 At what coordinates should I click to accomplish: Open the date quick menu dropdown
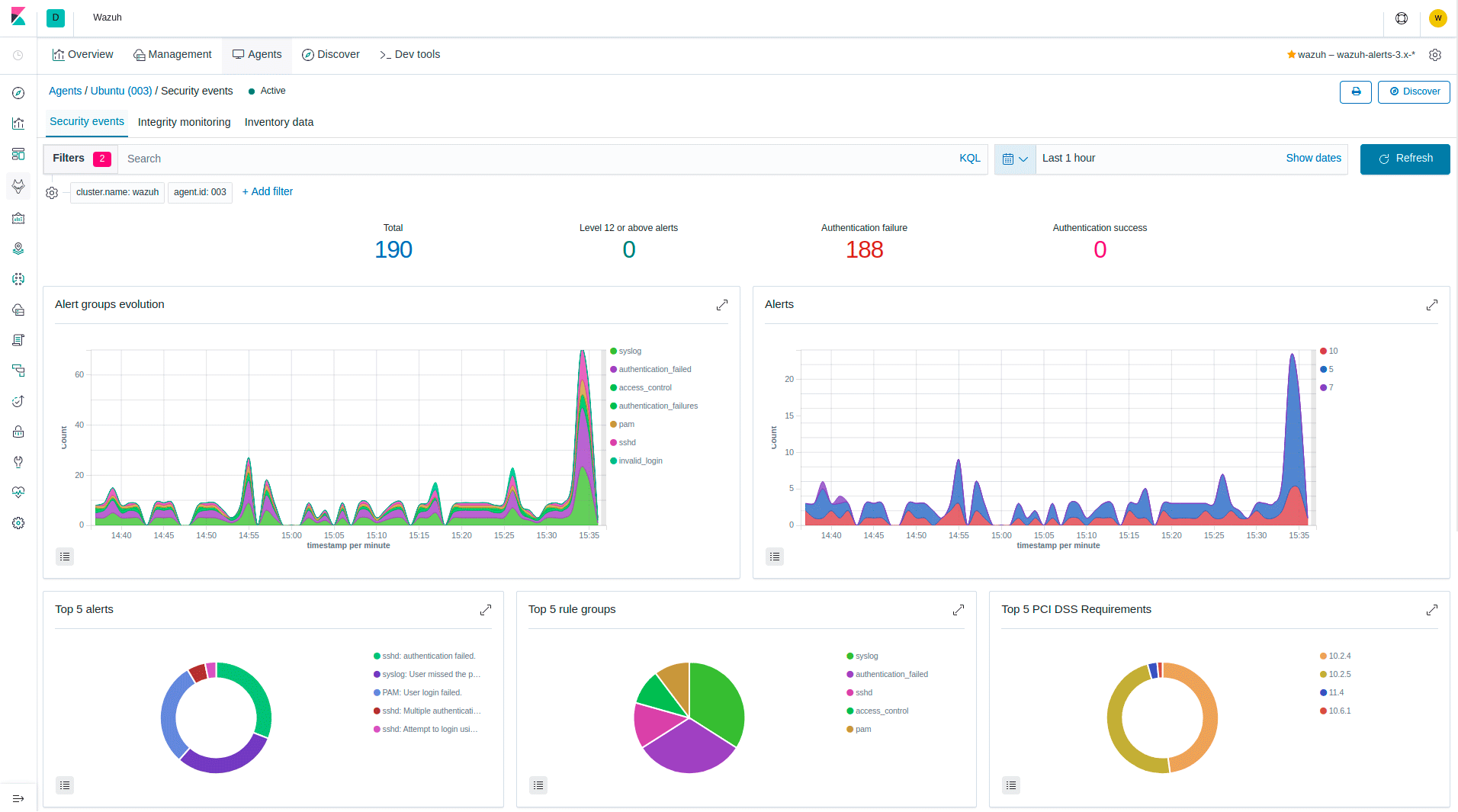tap(1015, 159)
